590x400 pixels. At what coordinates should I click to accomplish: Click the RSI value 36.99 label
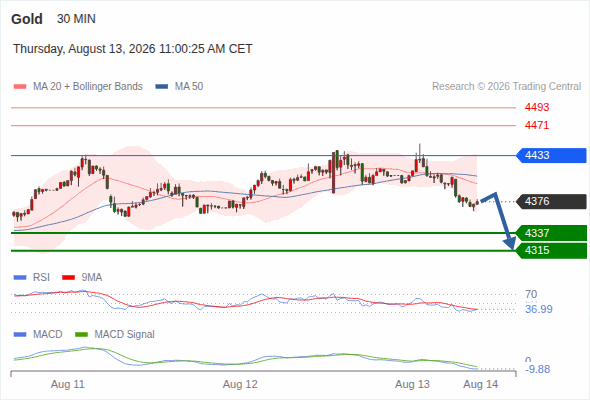click(539, 309)
